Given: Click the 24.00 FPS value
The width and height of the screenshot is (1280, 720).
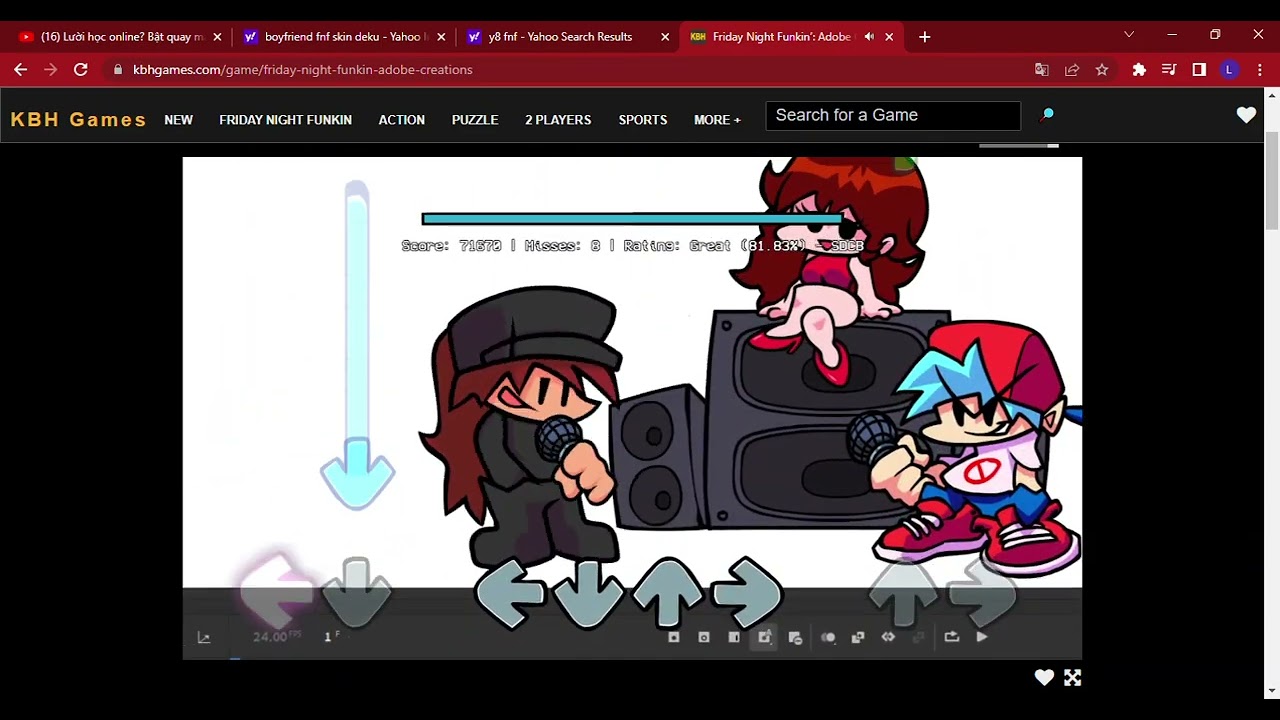Looking at the screenshot, I should [276, 637].
